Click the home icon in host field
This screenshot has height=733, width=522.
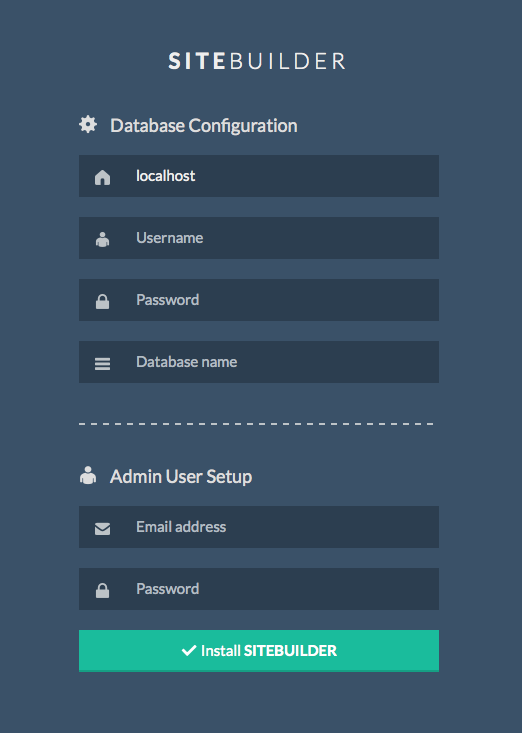102,177
